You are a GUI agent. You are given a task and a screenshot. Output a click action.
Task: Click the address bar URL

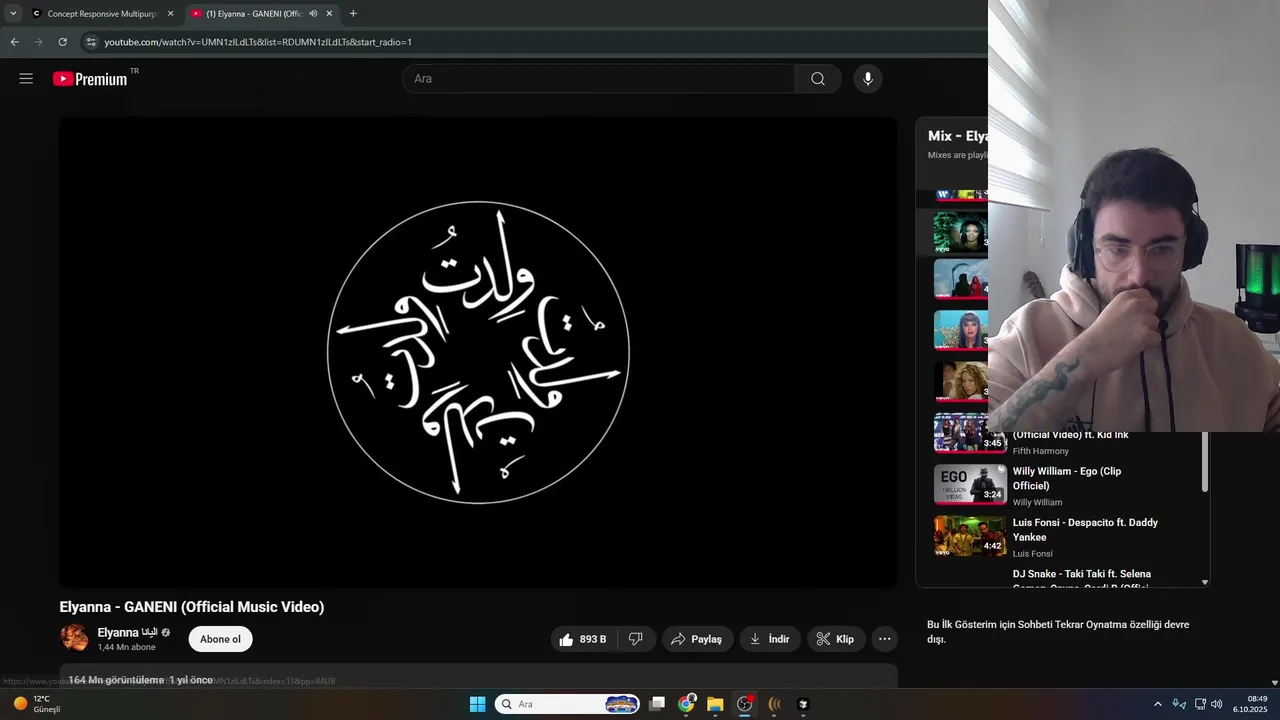click(x=258, y=42)
